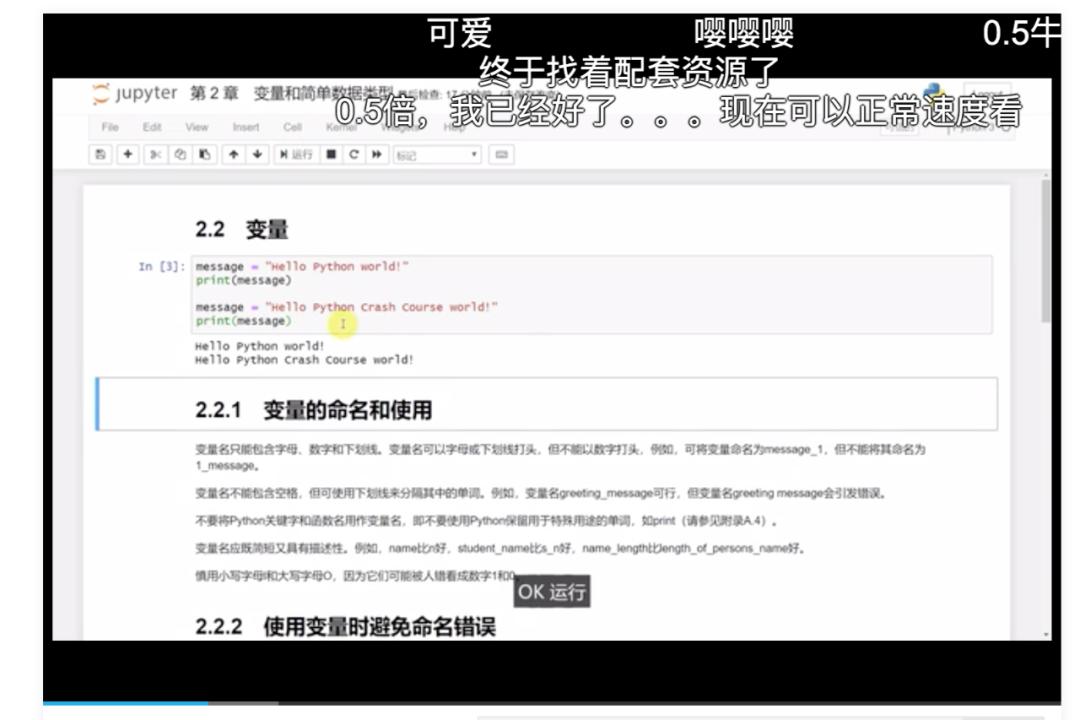Viewport: 1080px width, 720px height.
Task: Open the File menu
Action: click(110, 126)
